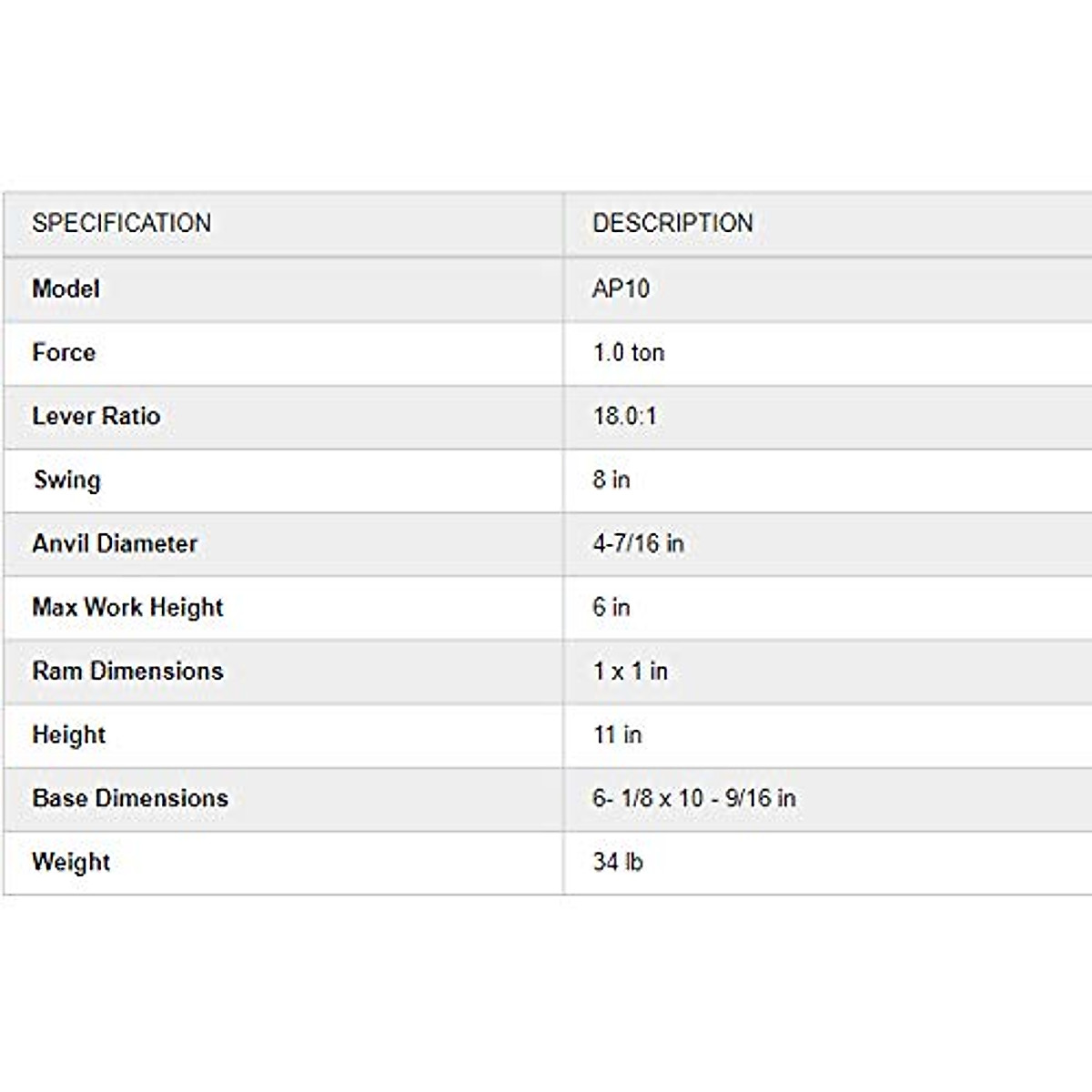
Task: Click the 8 in swing value
Action: 612,480
